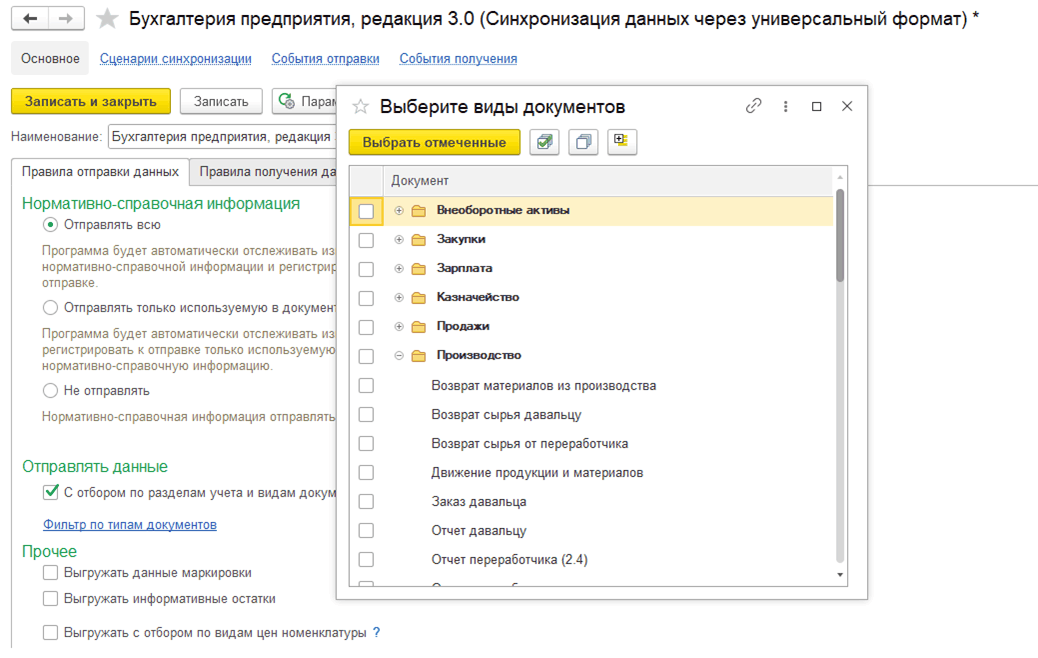Screen dimensions: 1038x658
Task: Check Отчет переработчика (2.4) box
Action: pyautogui.click(x=366, y=559)
